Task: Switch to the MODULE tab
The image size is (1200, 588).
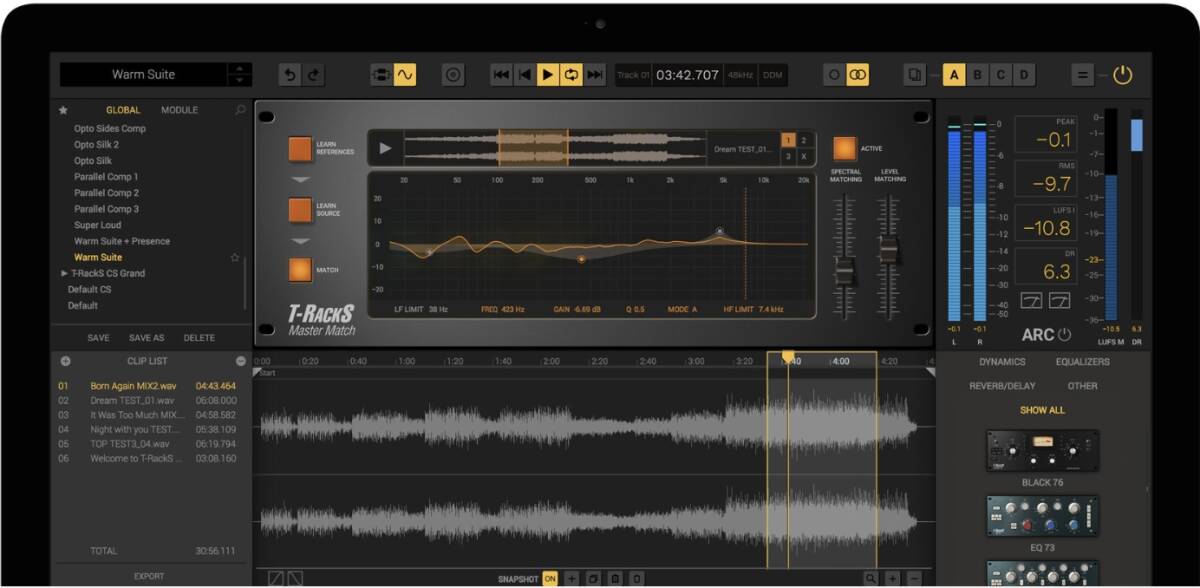Action: click(x=180, y=110)
